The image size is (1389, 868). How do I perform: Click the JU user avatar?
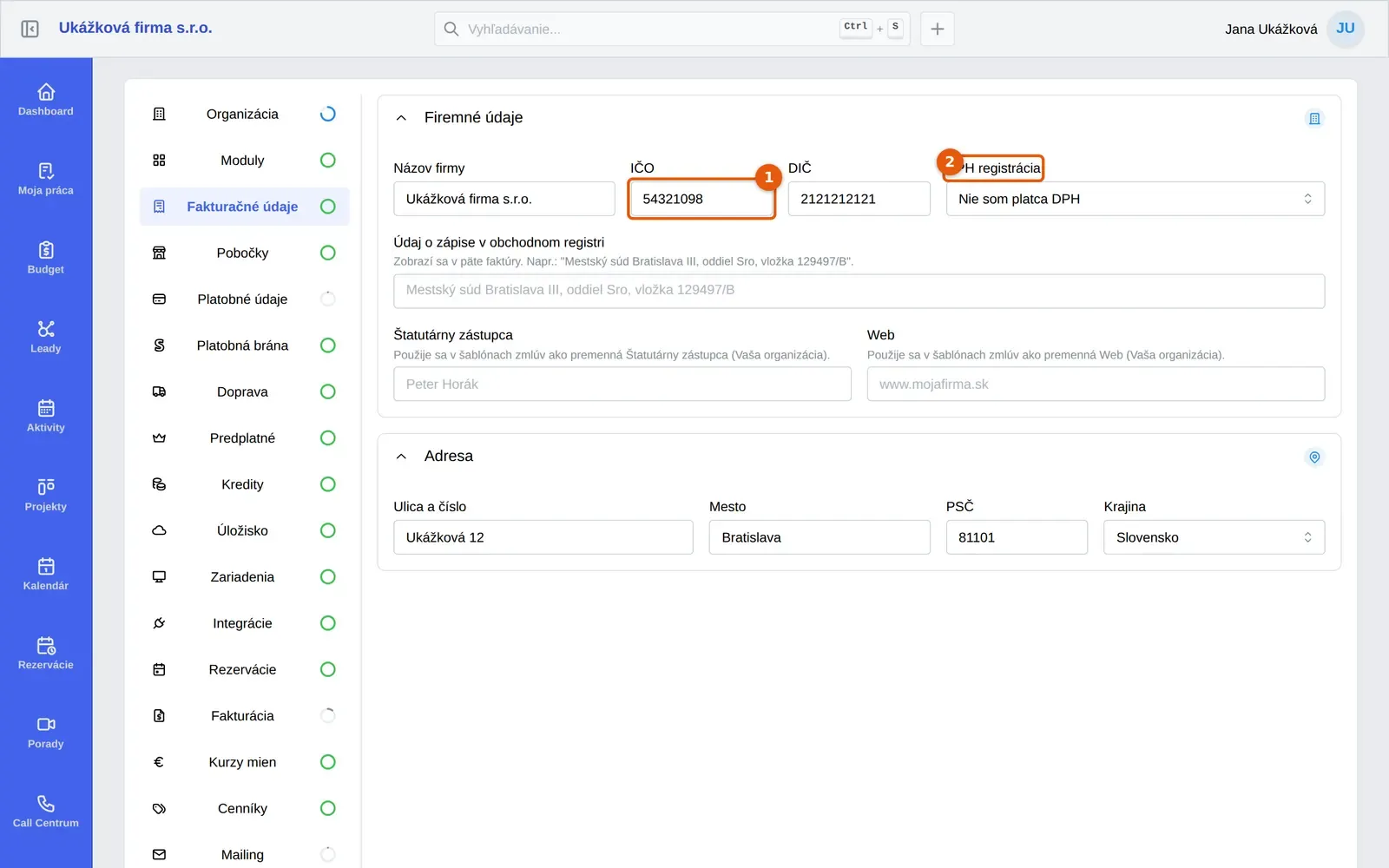(1346, 29)
